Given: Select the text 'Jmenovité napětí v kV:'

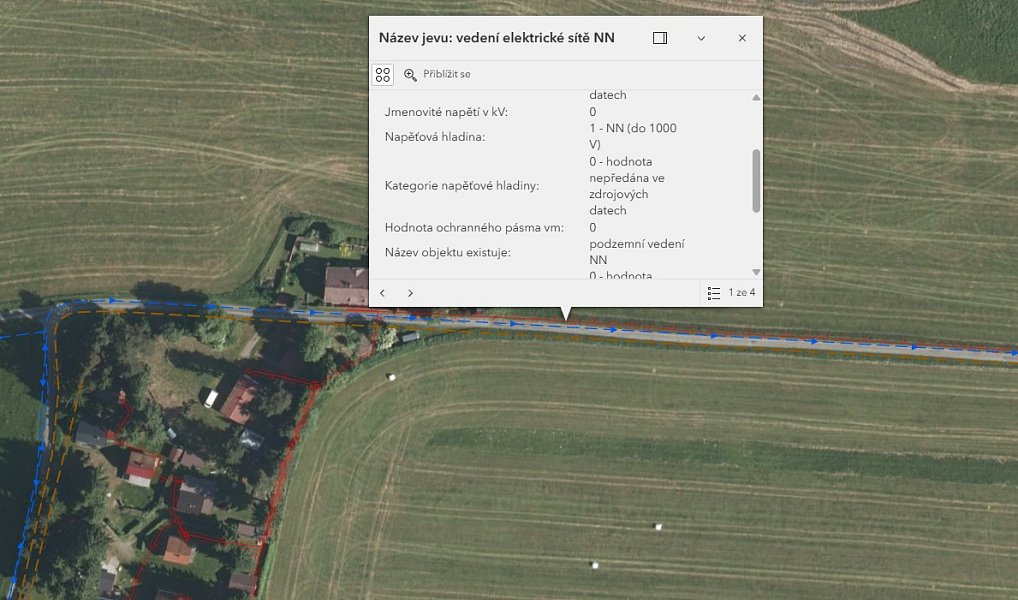Looking at the screenshot, I should (446, 112).
